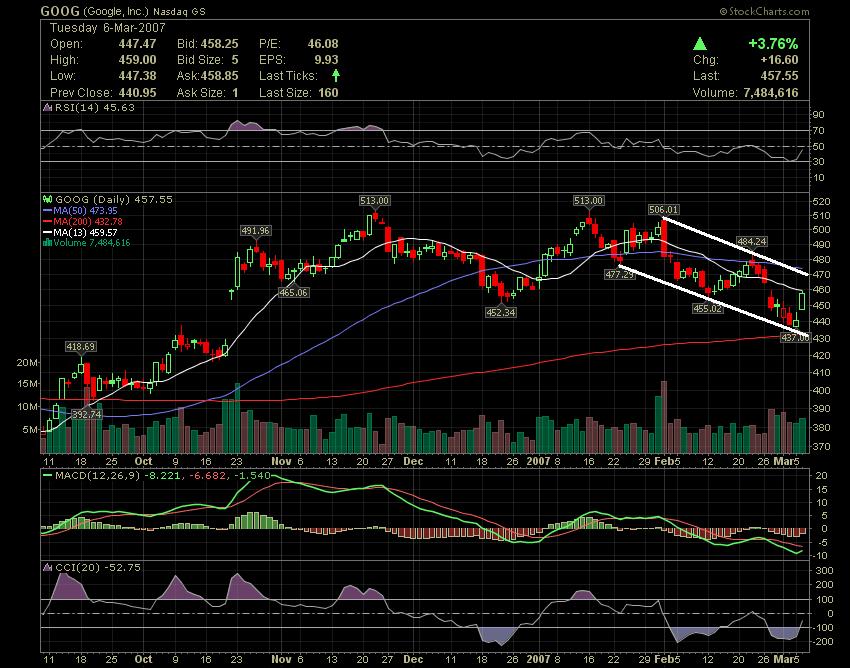
Task: Click the 418.69 price annotation
Action: 80,346
